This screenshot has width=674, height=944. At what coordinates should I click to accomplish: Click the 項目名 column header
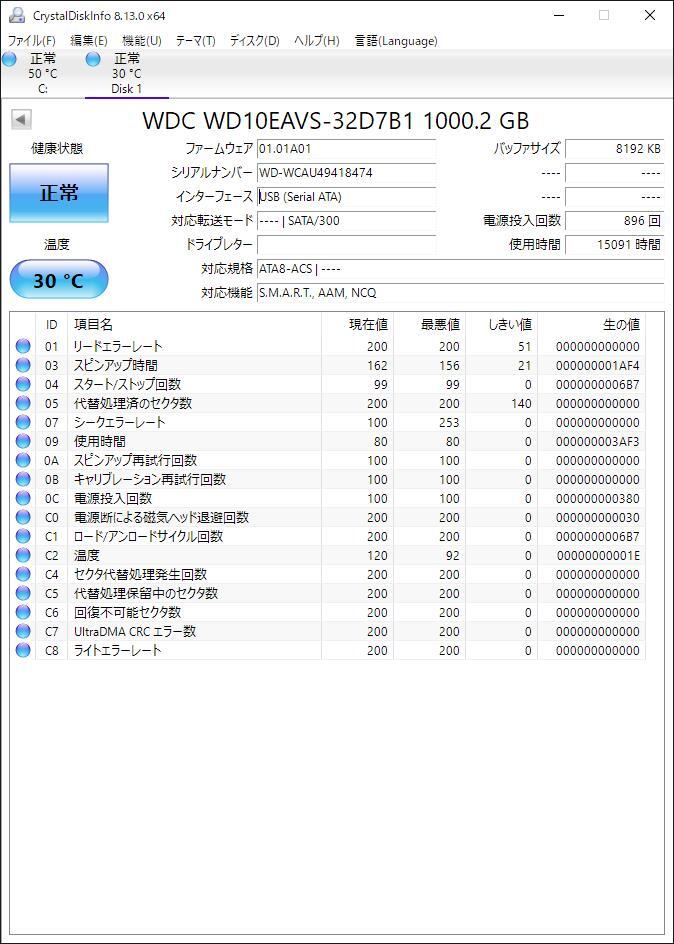pos(194,325)
